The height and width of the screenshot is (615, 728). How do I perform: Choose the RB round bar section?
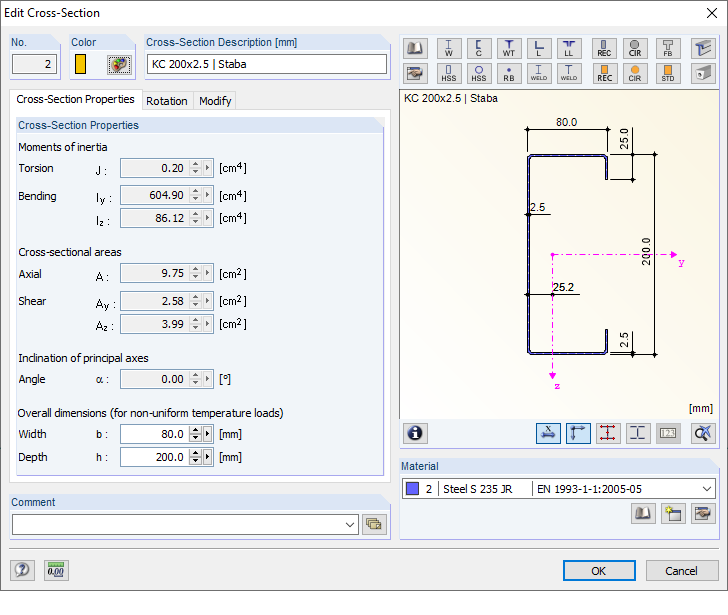pyautogui.click(x=509, y=73)
